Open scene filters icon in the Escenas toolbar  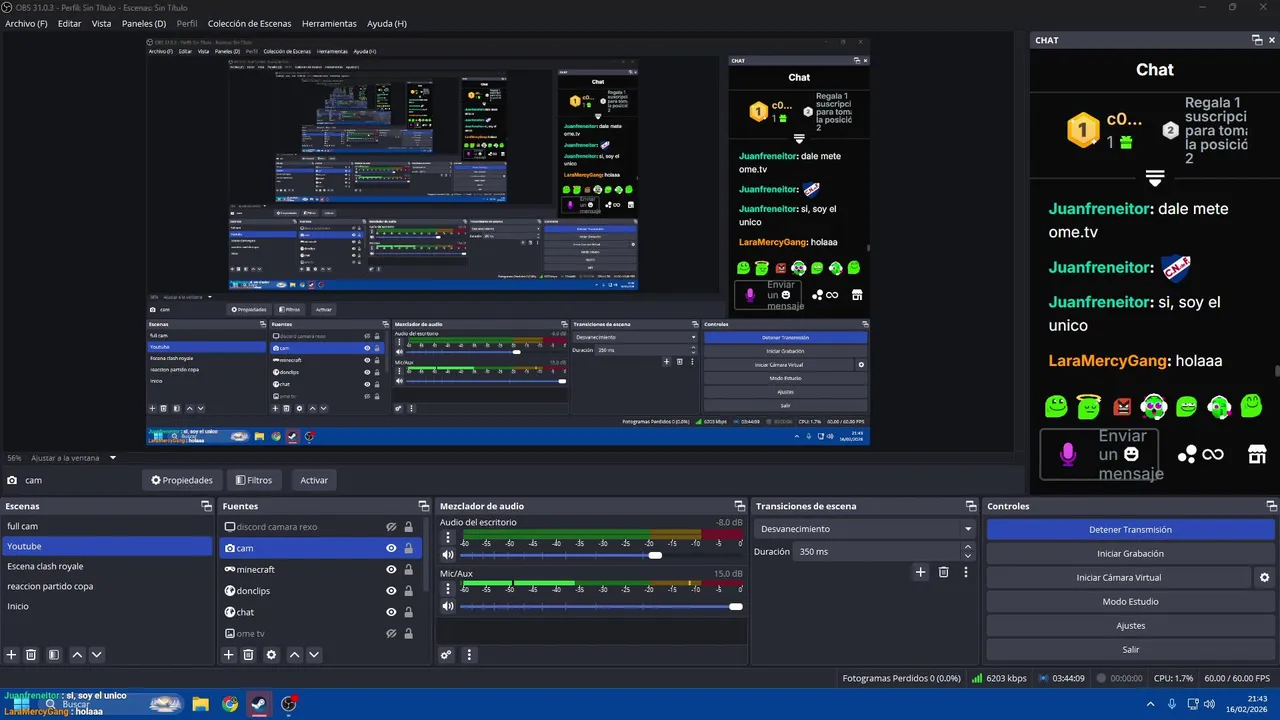(54, 655)
